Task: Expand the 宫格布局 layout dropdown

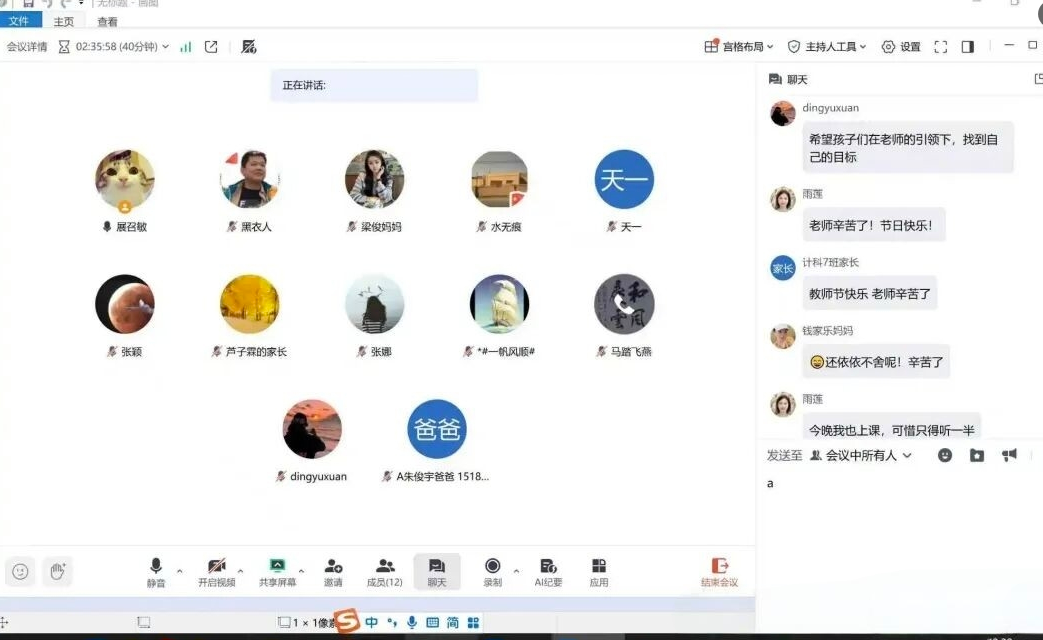Action: 741,47
